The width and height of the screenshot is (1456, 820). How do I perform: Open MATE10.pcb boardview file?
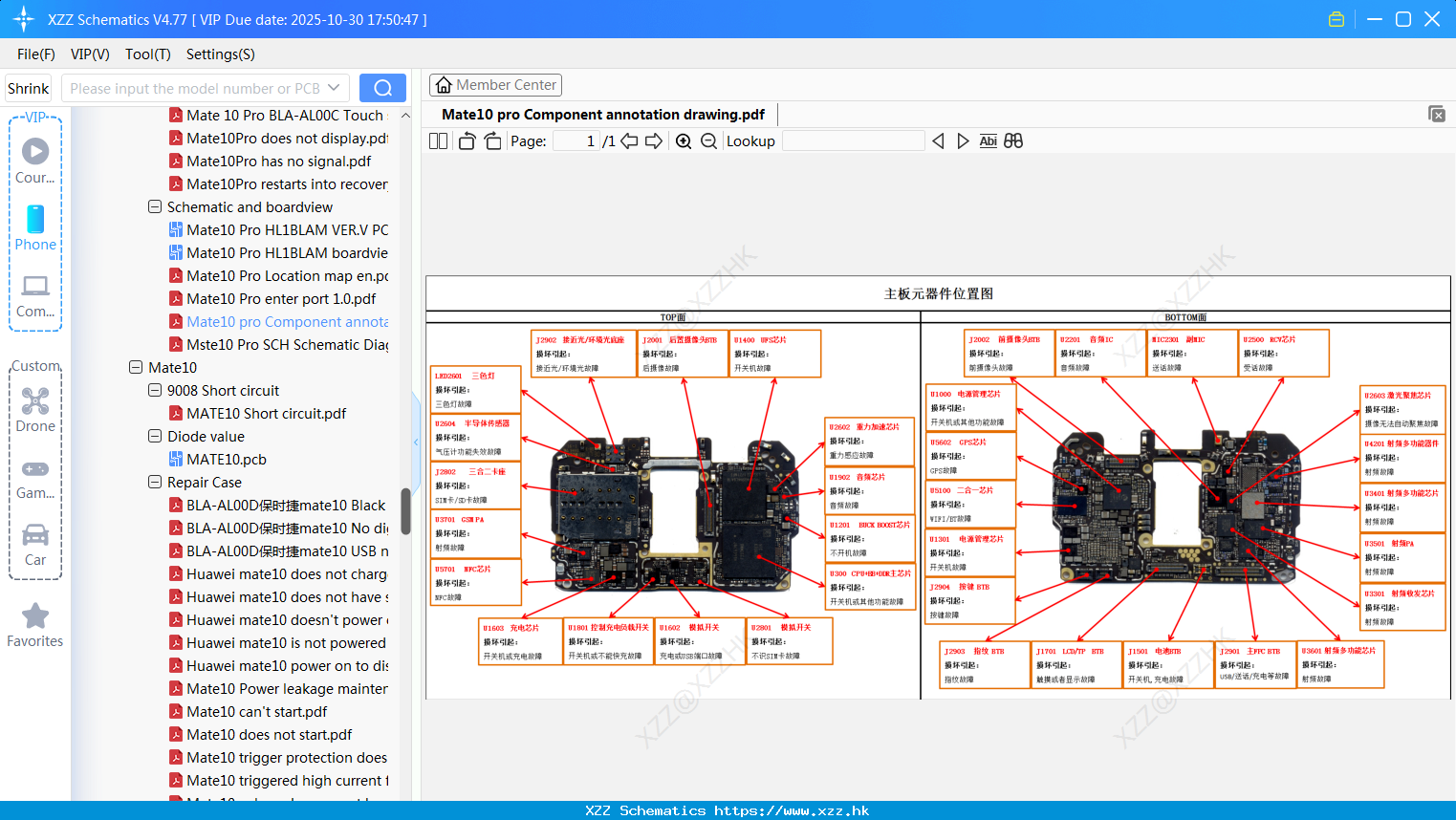click(x=218, y=459)
